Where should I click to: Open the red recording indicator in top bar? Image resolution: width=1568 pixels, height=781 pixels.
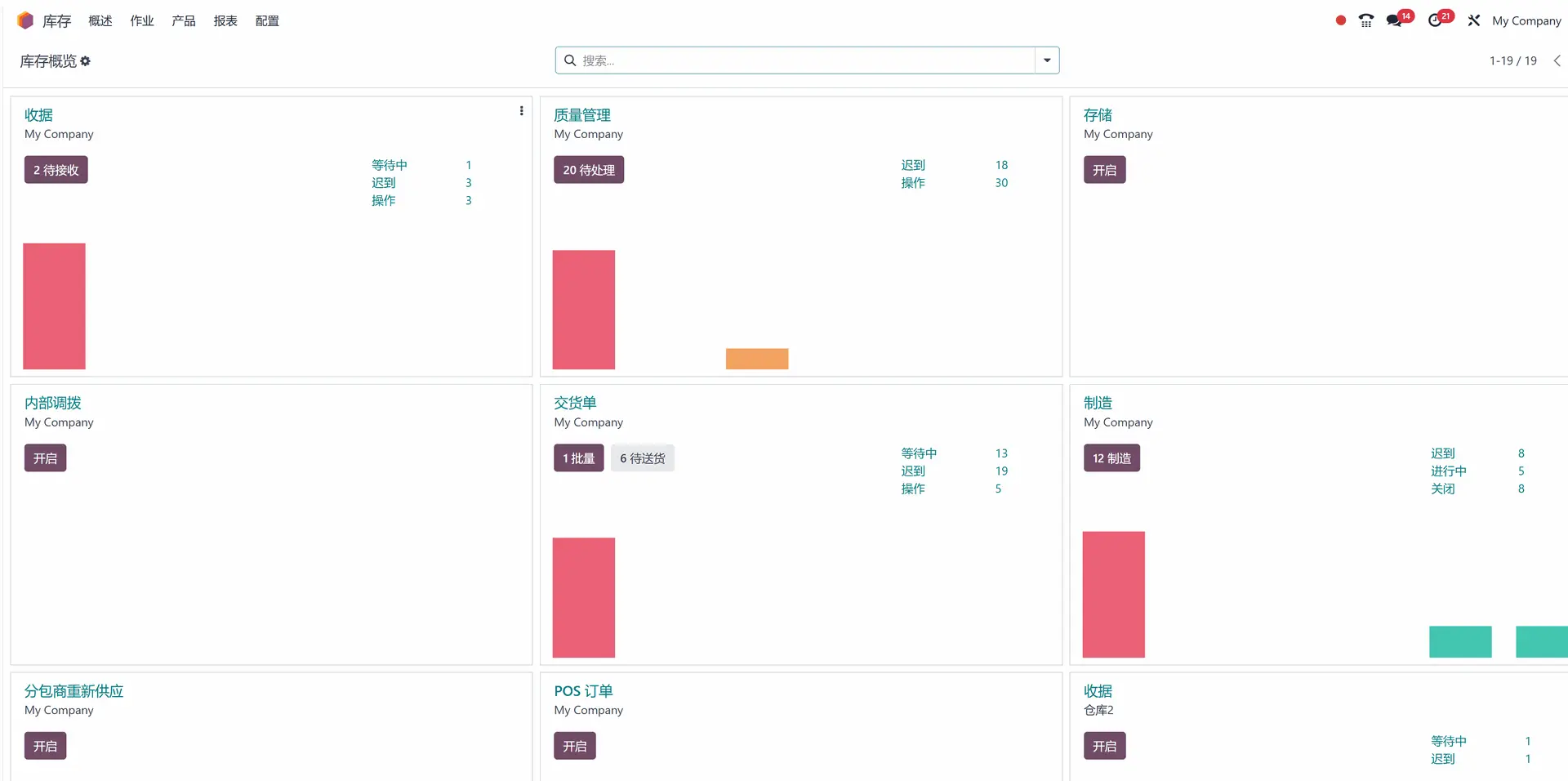tap(1340, 20)
